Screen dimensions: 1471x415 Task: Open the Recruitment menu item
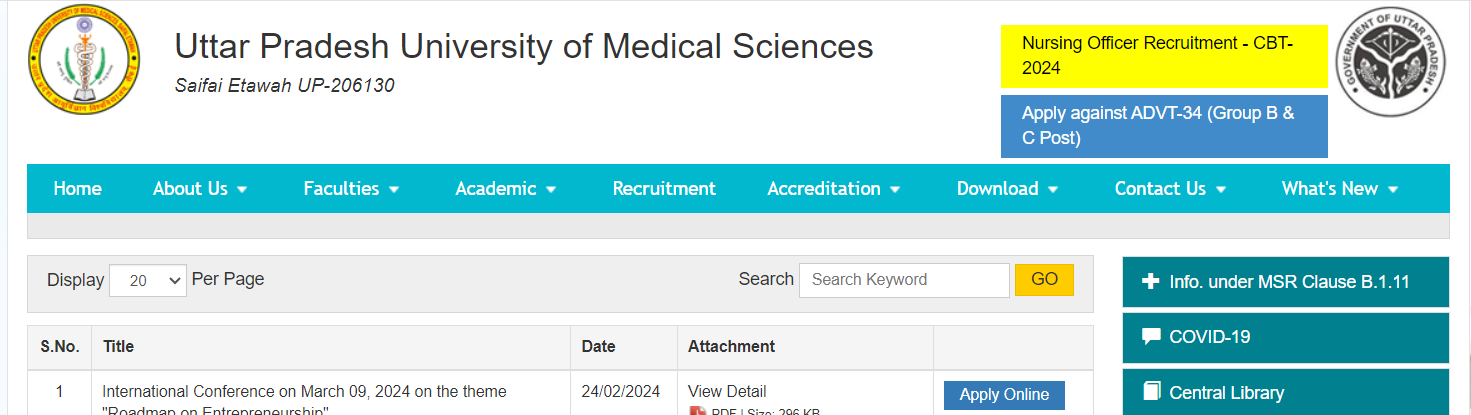coord(664,188)
